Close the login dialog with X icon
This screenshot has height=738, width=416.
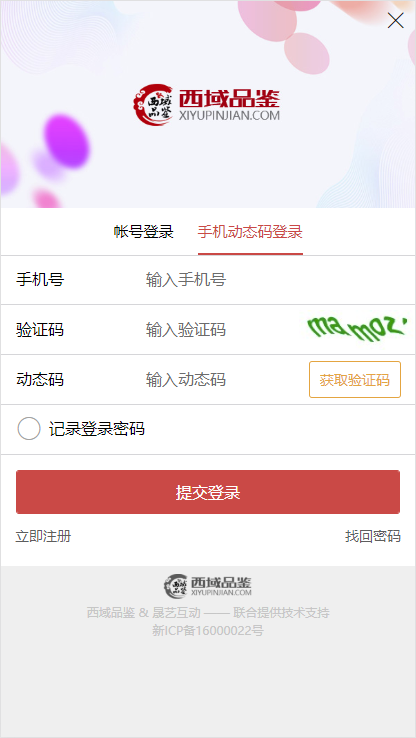(395, 20)
